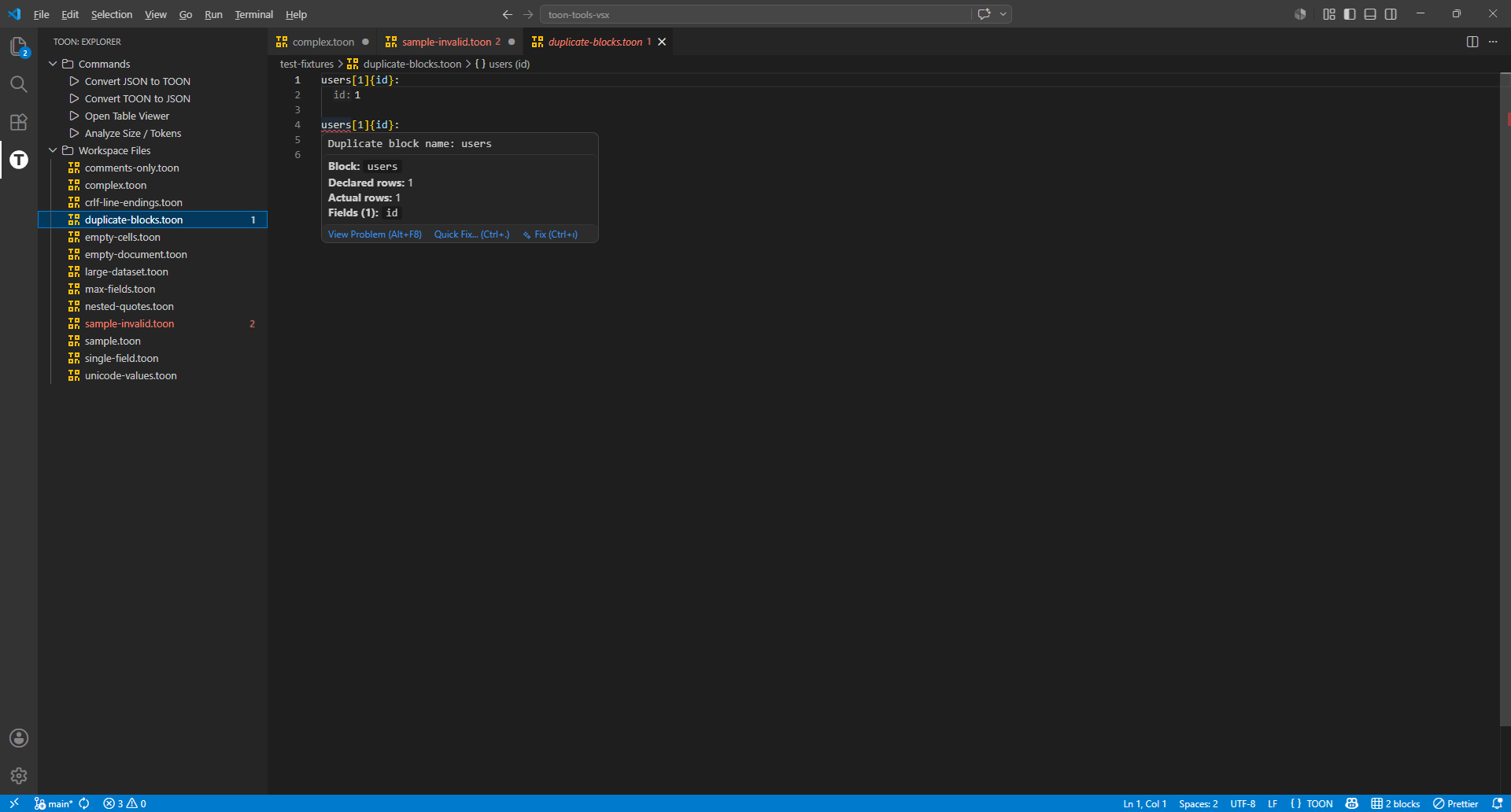Open the Explorer view in activity bar
The image size is (1511, 812).
coord(19,47)
